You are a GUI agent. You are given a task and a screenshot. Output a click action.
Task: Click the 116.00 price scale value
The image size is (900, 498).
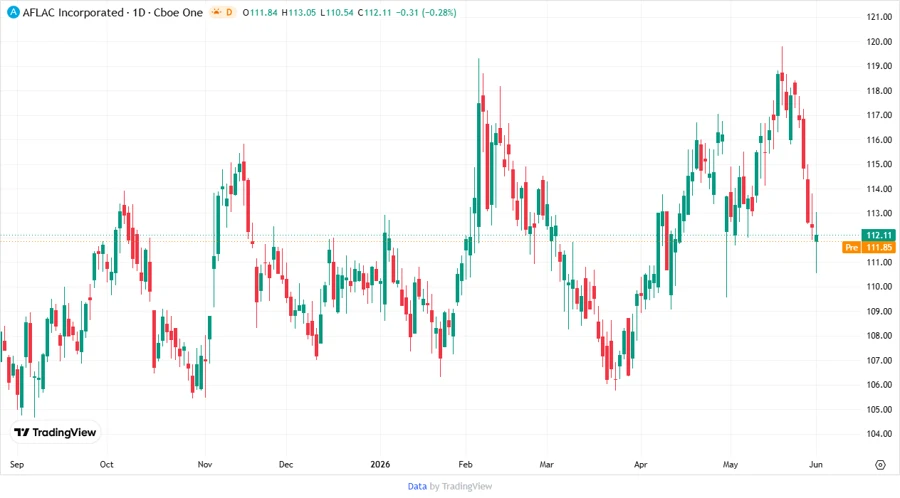point(879,139)
